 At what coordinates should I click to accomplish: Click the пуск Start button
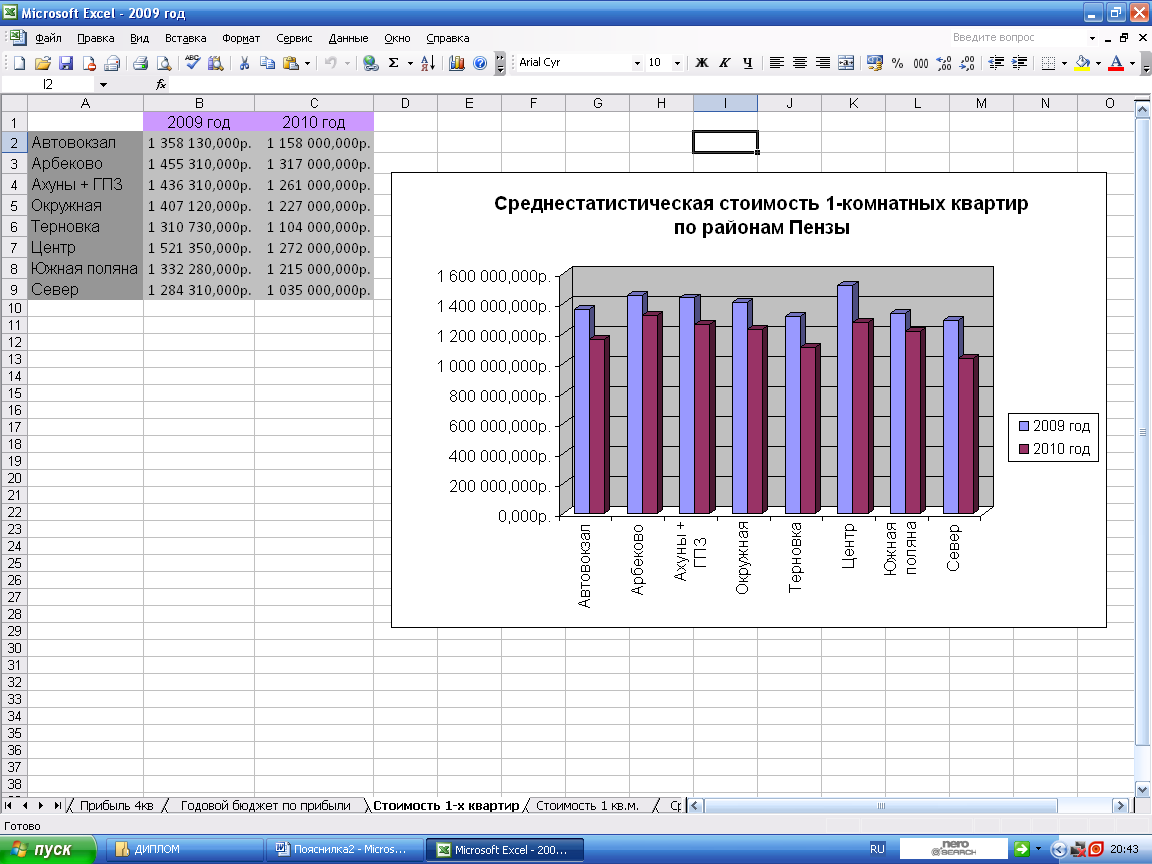click(x=48, y=849)
